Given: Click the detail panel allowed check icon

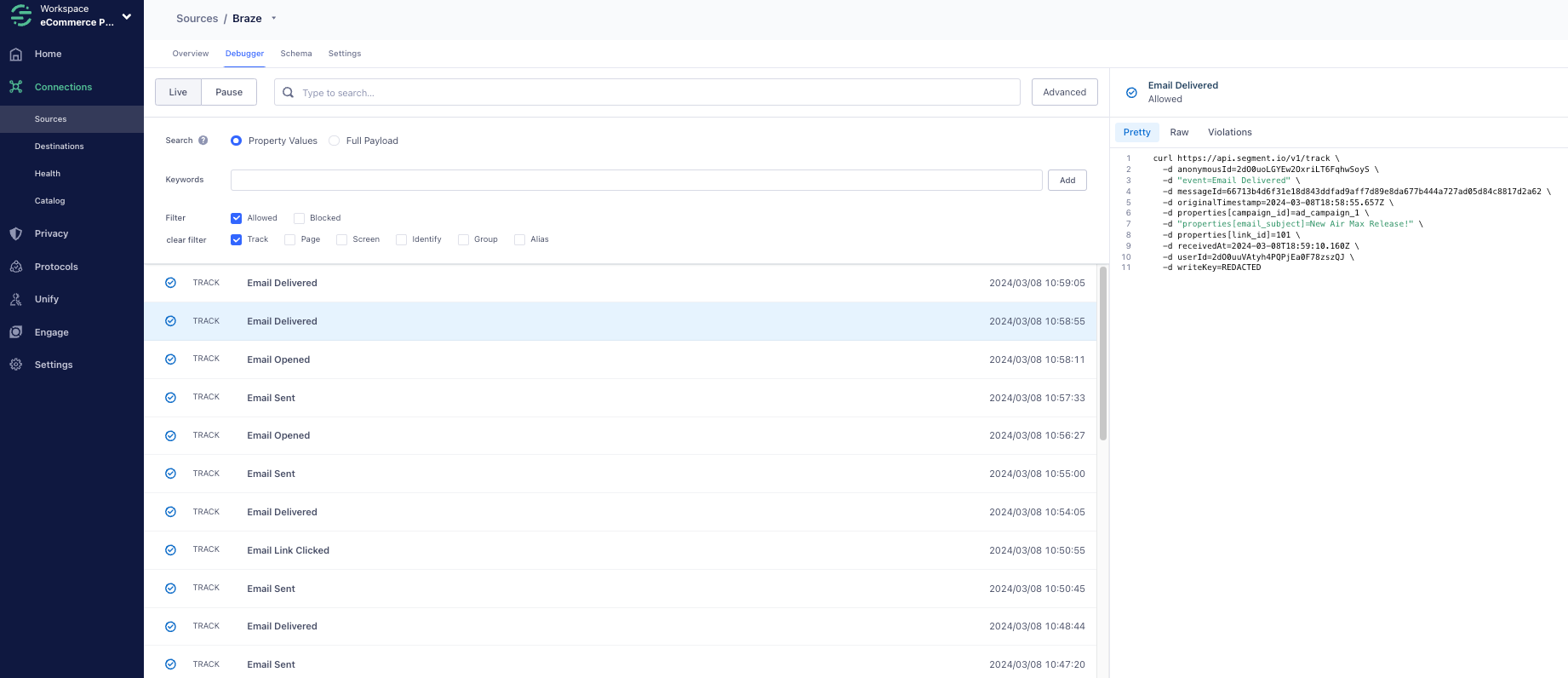Looking at the screenshot, I should (x=1131, y=92).
